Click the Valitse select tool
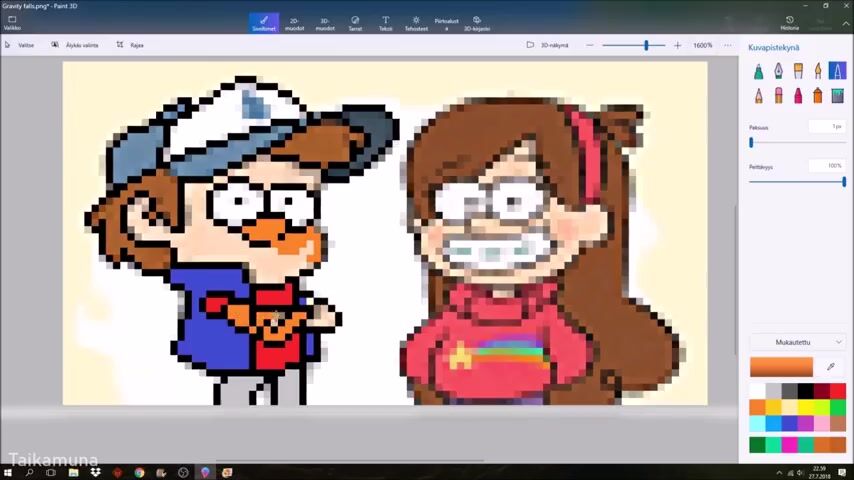 click(20, 45)
